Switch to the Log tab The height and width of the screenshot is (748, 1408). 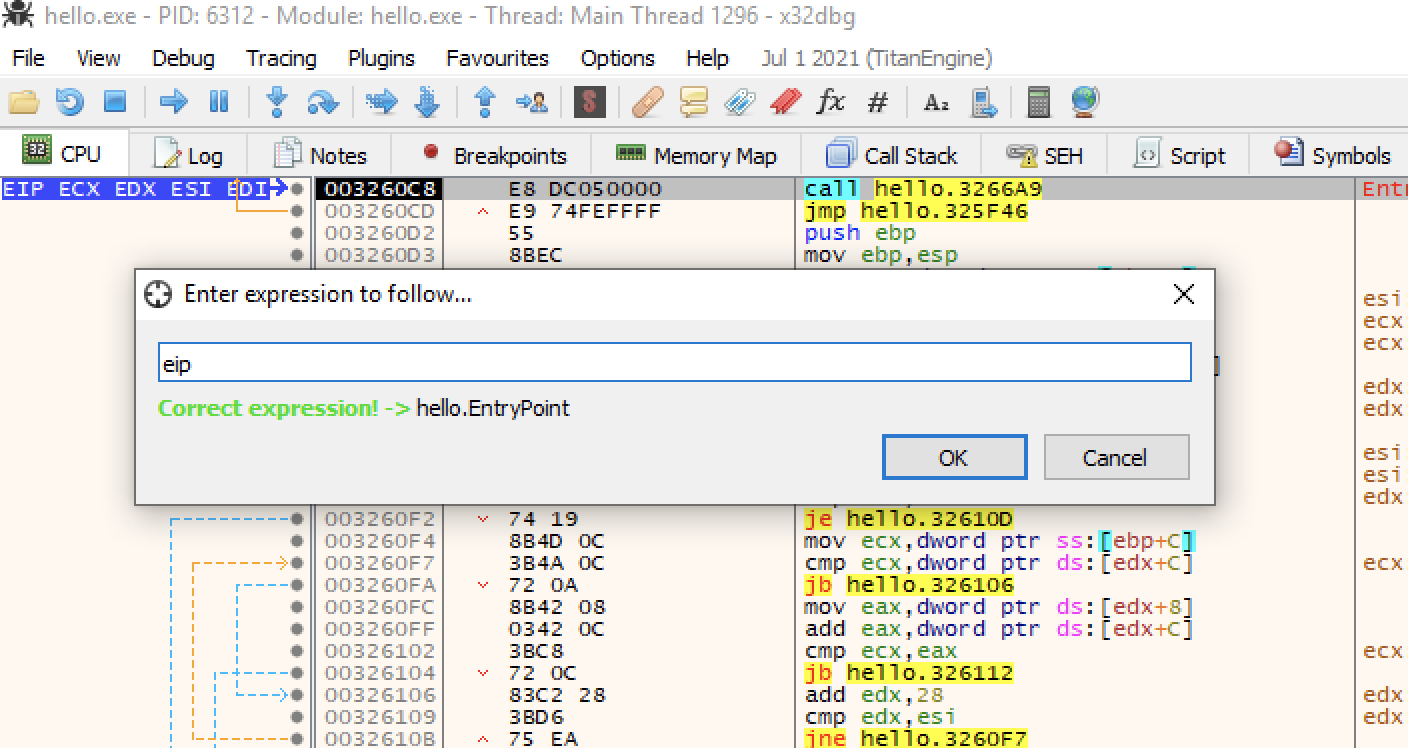pyautogui.click(x=188, y=155)
